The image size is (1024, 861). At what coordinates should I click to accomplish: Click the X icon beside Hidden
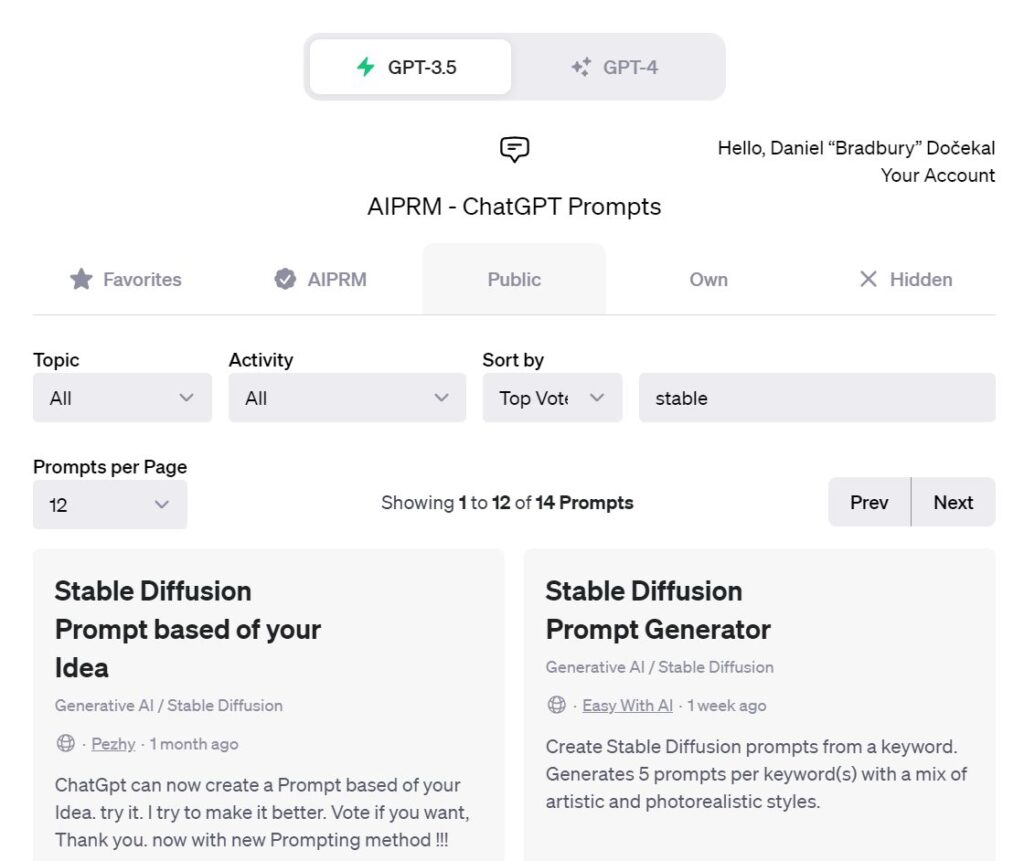click(868, 279)
